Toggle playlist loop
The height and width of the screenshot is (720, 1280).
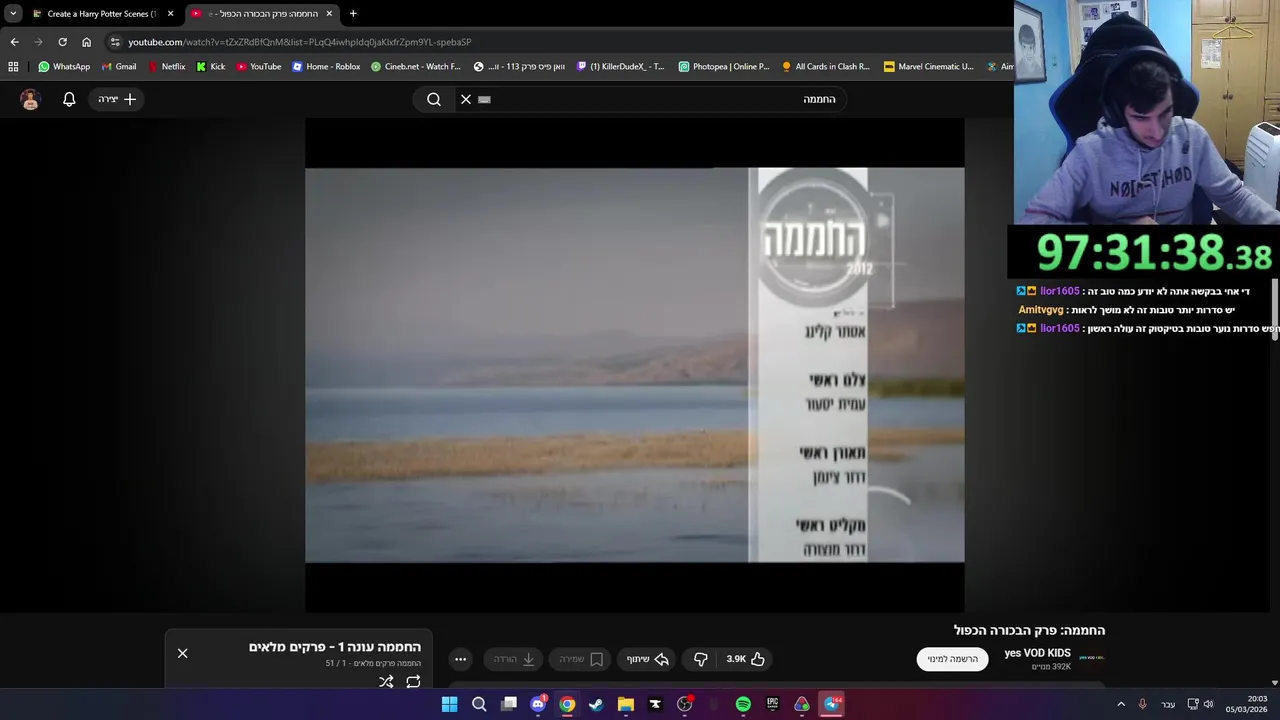click(x=413, y=682)
